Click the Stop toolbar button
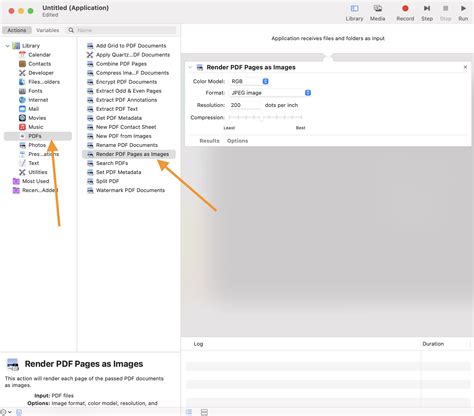This screenshot has width=474, height=416. tap(445, 13)
